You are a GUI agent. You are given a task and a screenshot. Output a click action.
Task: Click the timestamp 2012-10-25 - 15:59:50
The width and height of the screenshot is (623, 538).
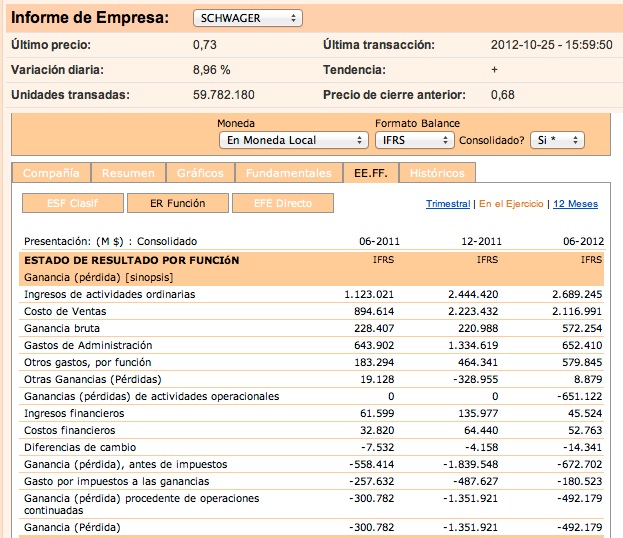pyautogui.click(x=551, y=45)
